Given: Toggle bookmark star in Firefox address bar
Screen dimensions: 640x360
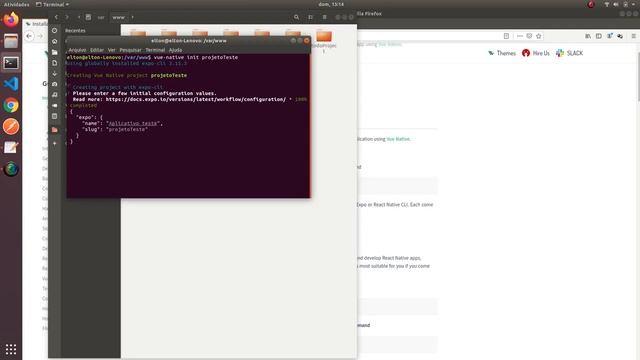Looking at the screenshot, I should (x=539, y=36).
